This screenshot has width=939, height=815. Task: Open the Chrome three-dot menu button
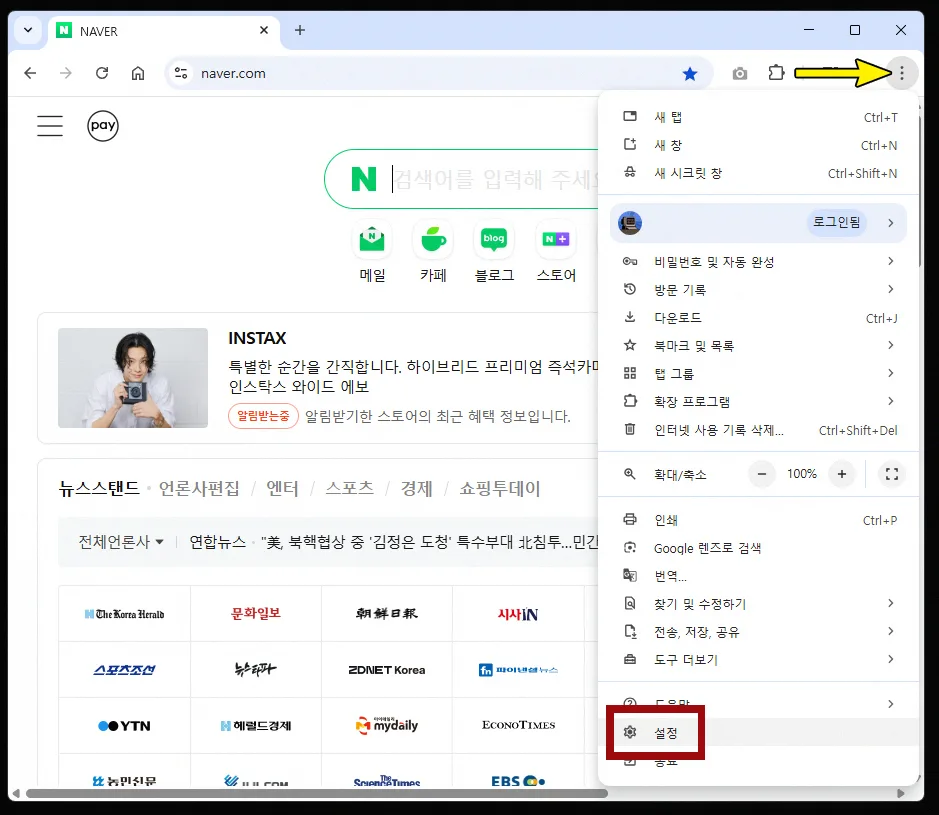(901, 73)
